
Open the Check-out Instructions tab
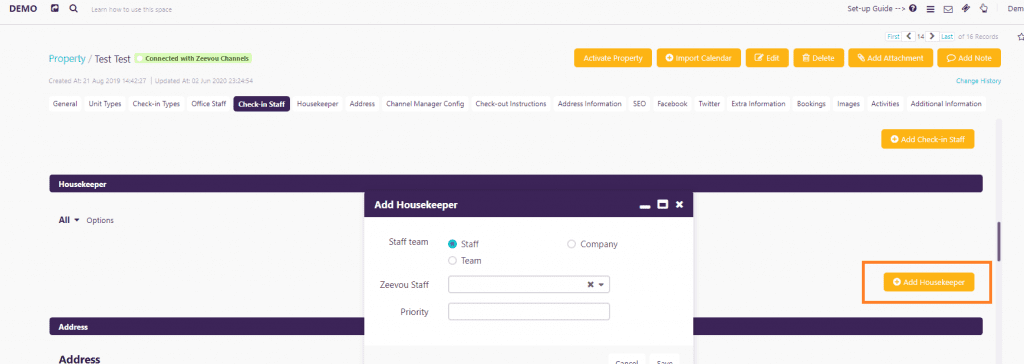[x=511, y=104]
